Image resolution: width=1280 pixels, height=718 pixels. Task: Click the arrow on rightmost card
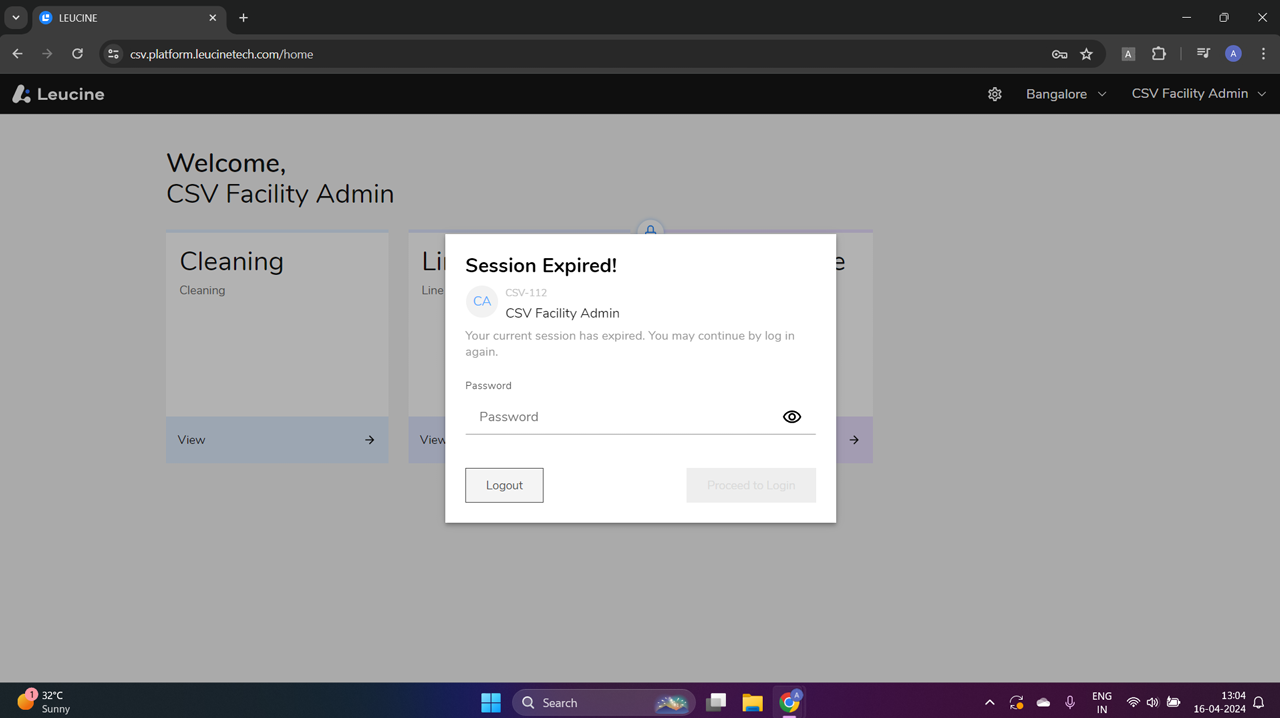click(854, 440)
